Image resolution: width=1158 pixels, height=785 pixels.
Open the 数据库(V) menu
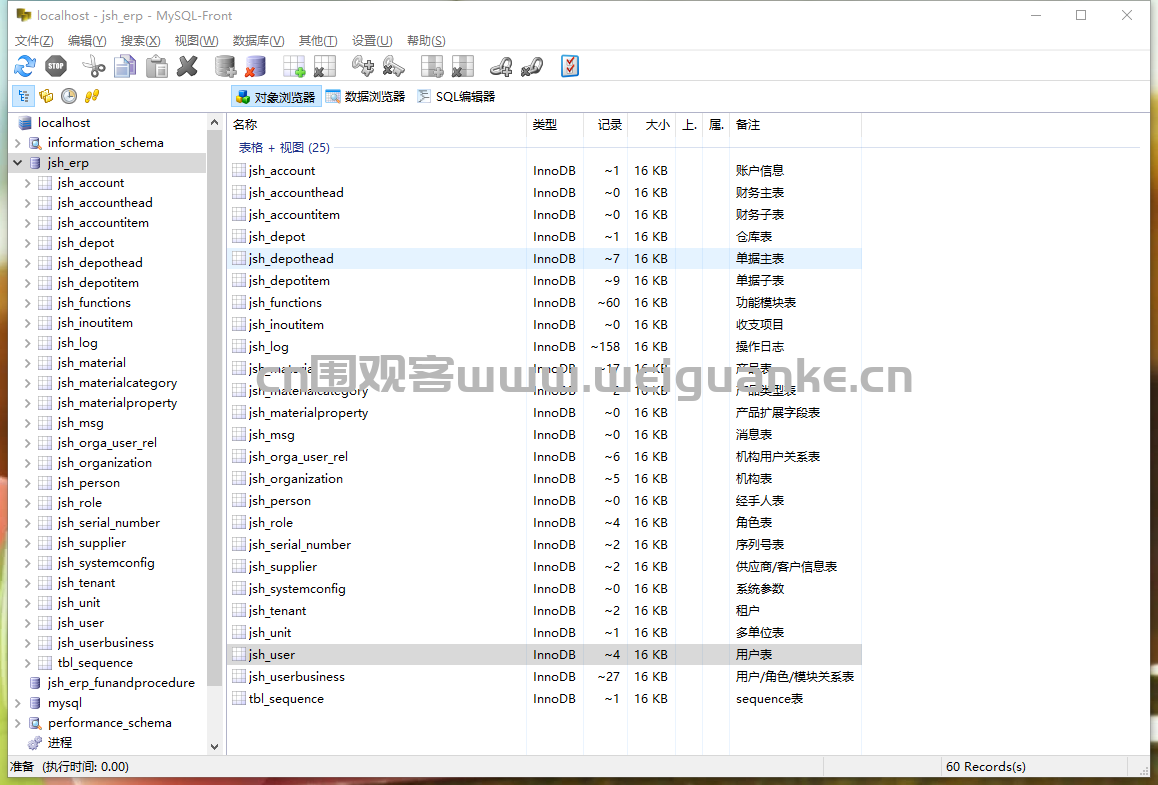click(x=258, y=41)
